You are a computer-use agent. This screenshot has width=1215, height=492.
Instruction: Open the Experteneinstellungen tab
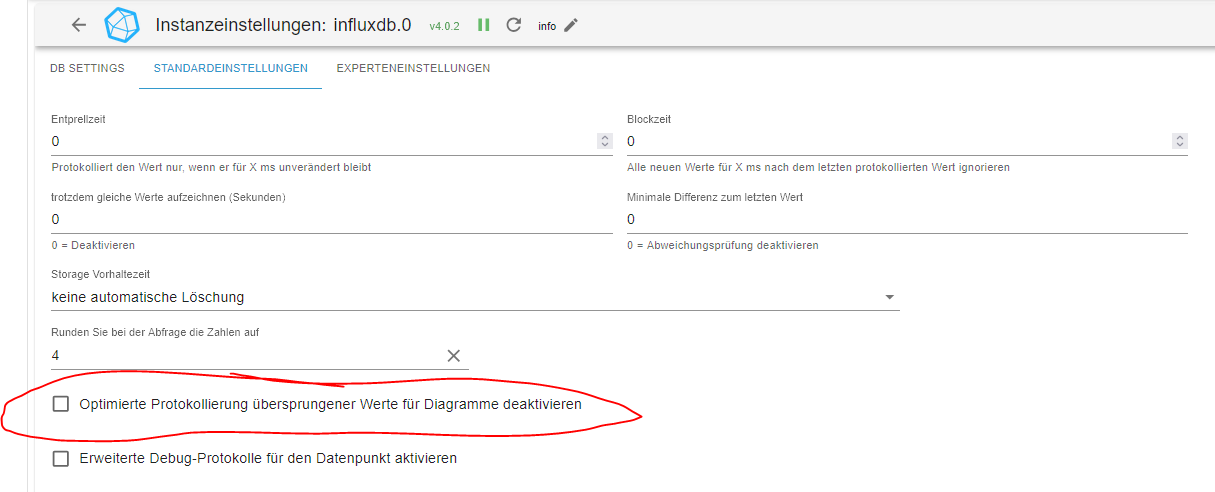pos(413,68)
